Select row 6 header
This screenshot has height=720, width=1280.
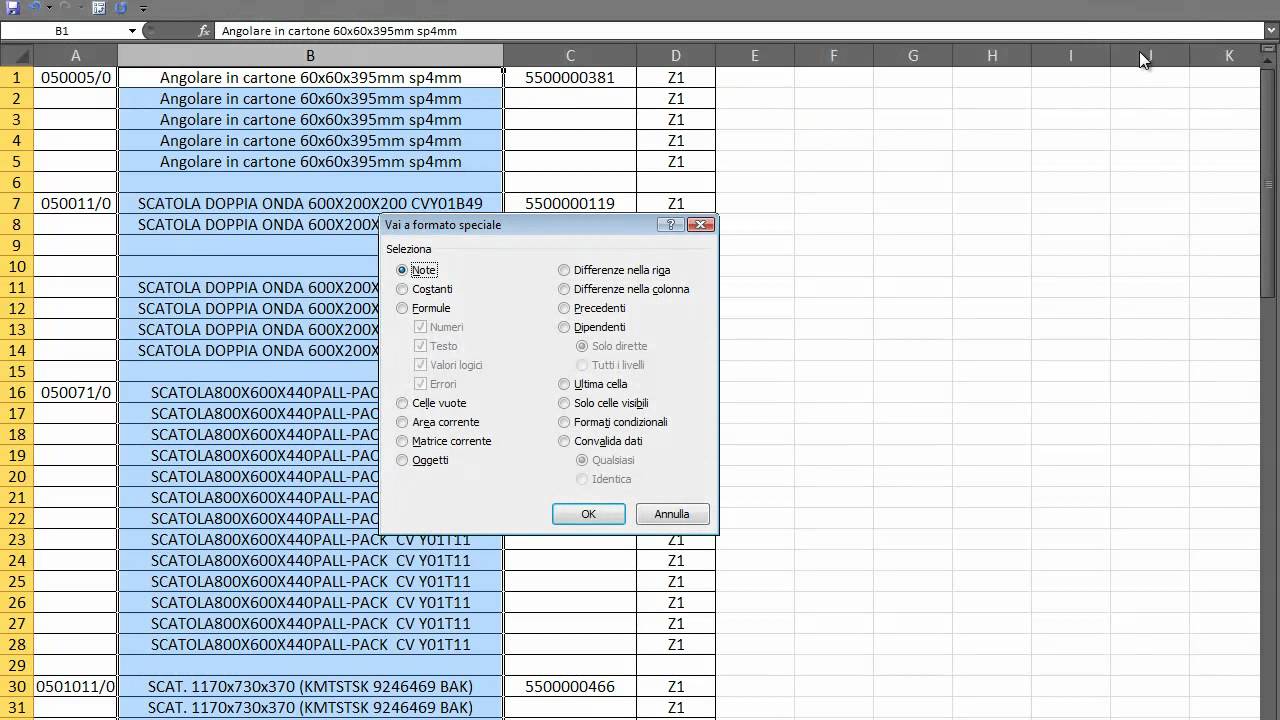tap(17, 182)
